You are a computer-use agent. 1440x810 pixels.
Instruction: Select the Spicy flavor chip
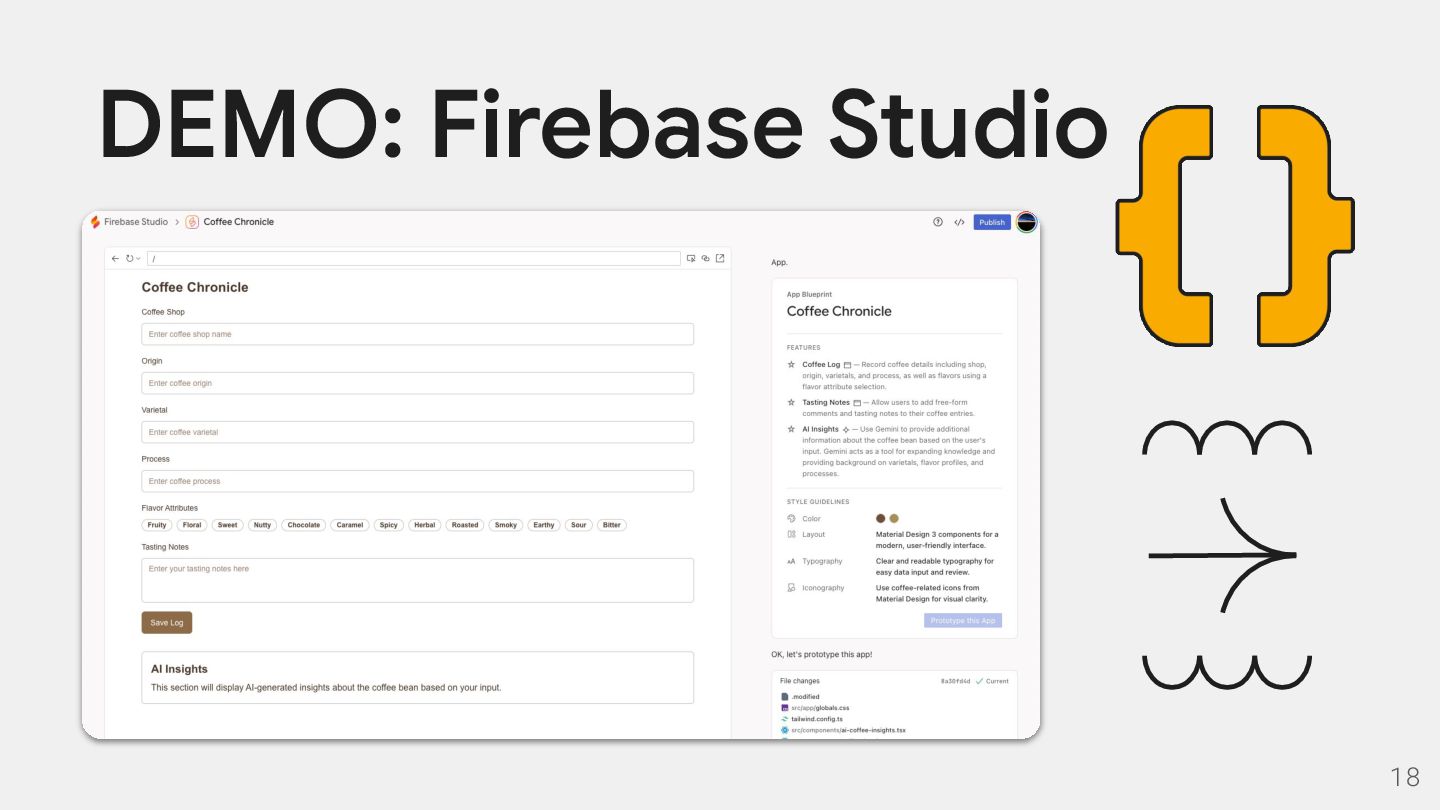[389, 525]
